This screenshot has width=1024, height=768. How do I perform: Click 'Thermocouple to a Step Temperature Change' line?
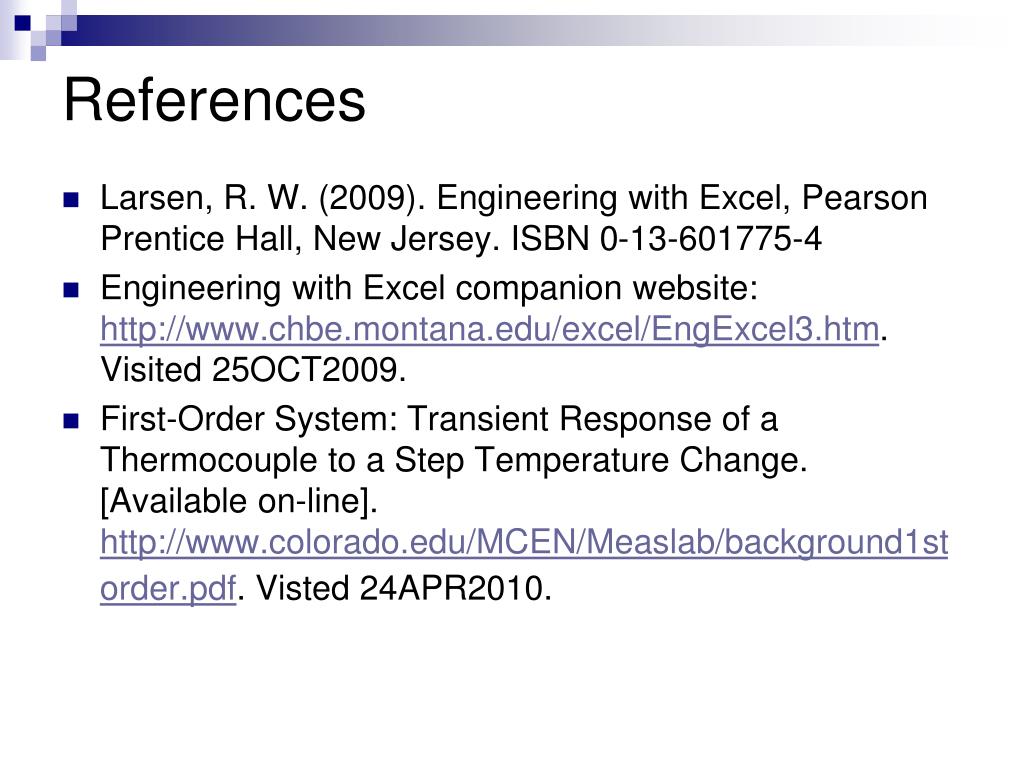click(x=454, y=460)
